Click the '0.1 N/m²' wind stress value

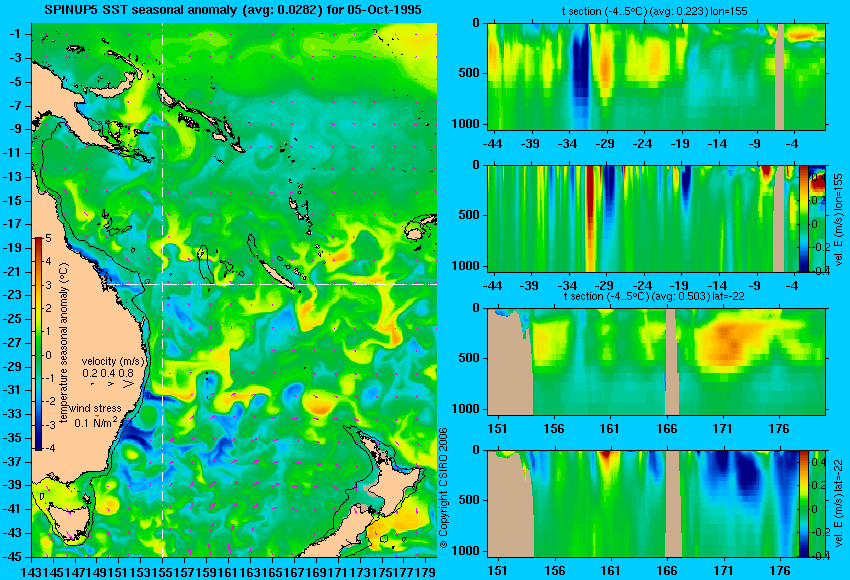point(96,422)
